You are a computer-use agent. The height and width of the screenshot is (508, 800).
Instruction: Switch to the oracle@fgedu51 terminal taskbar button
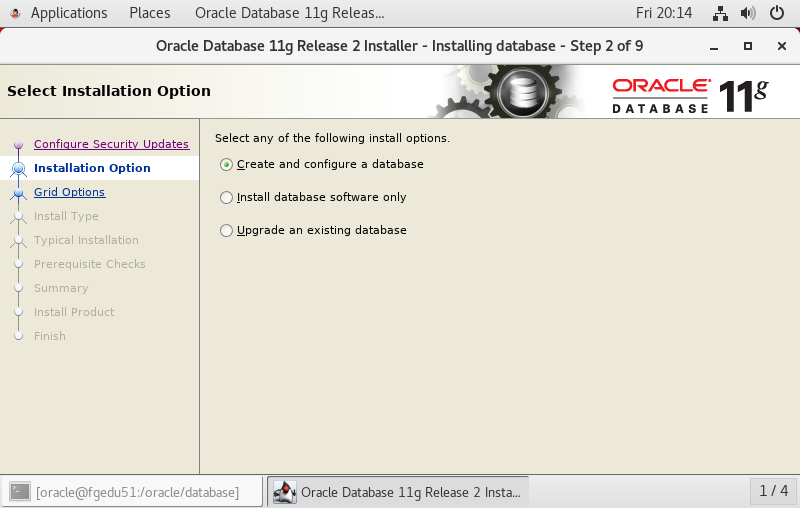tap(132, 492)
